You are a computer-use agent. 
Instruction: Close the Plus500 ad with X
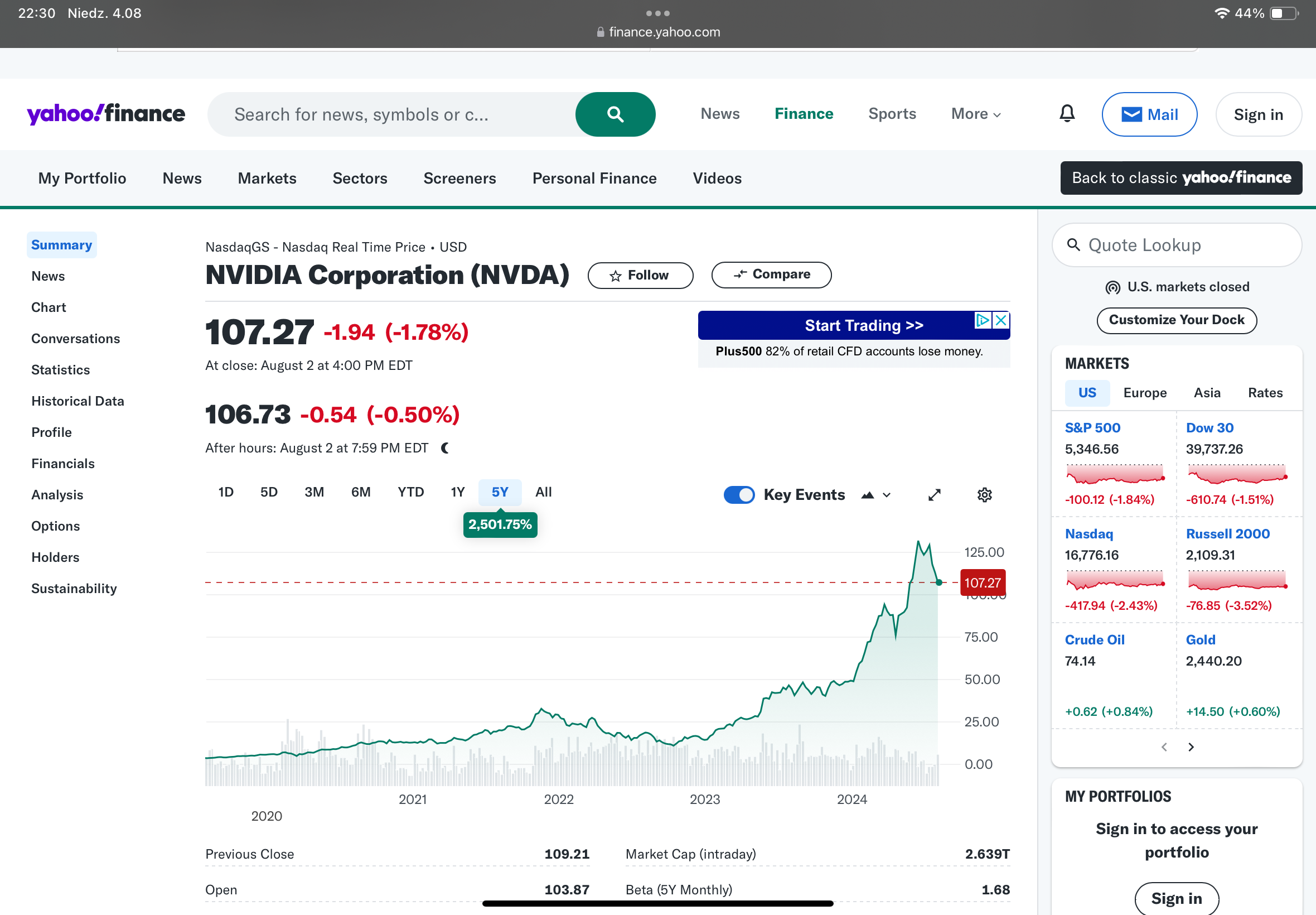pyautogui.click(x=1001, y=320)
